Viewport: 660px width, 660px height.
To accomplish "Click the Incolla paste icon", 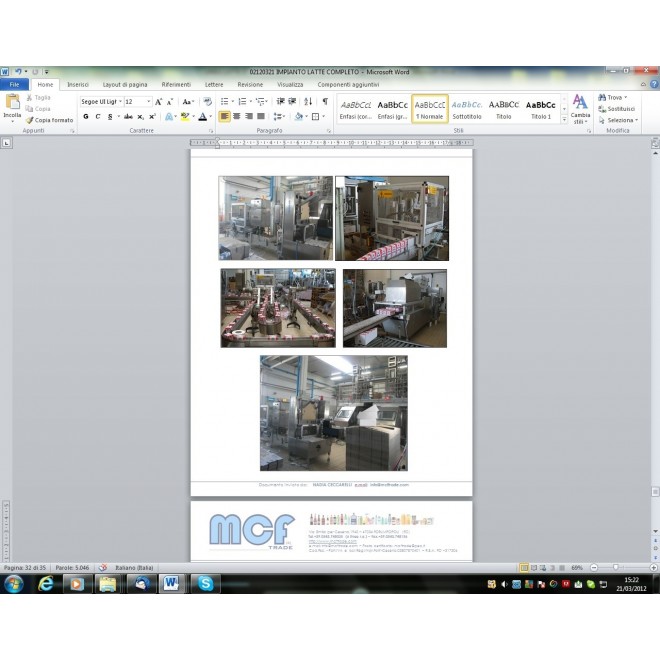I will click(x=12, y=104).
